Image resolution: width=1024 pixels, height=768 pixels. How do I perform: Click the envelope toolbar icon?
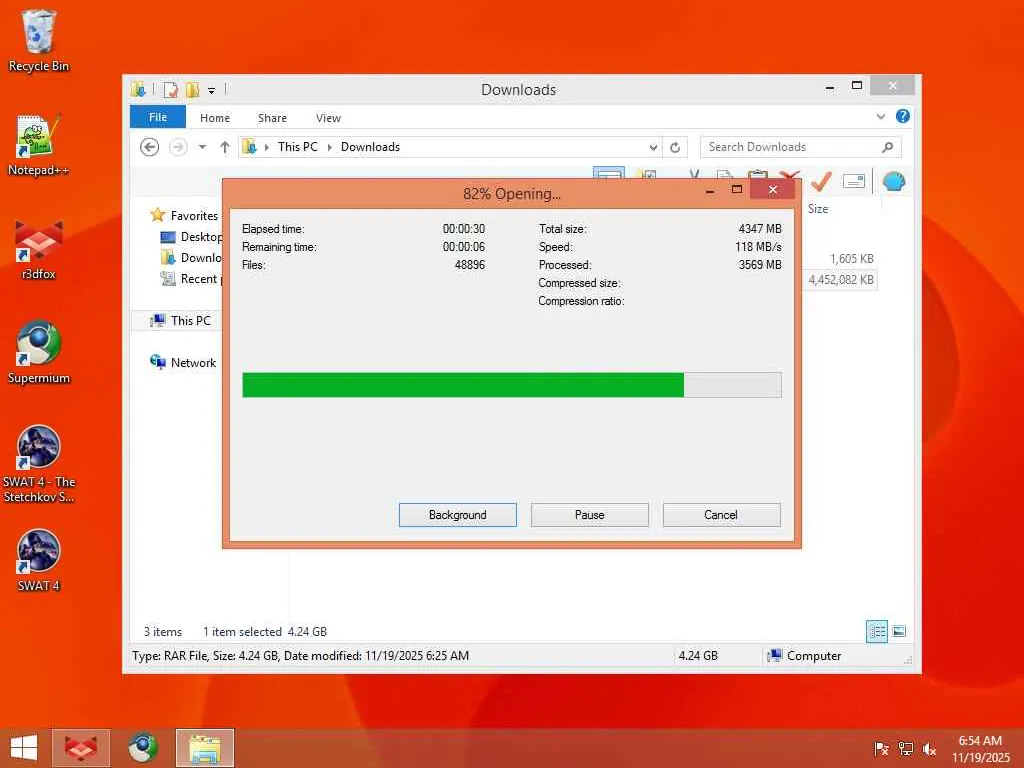point(854,181)
